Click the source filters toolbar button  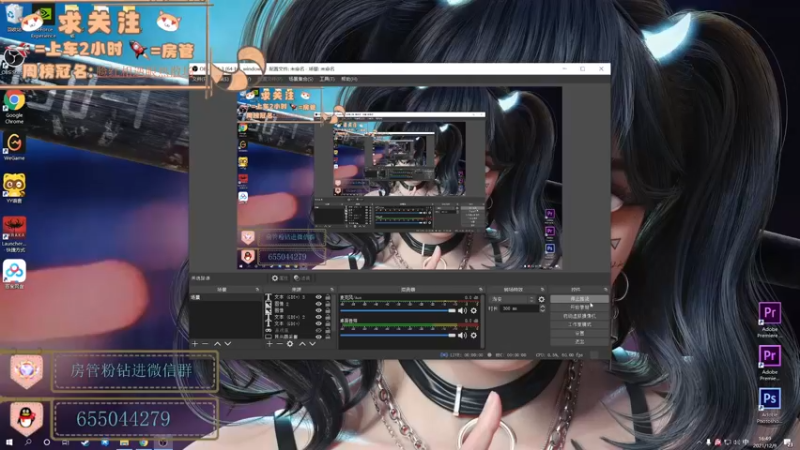pos(302,278)
